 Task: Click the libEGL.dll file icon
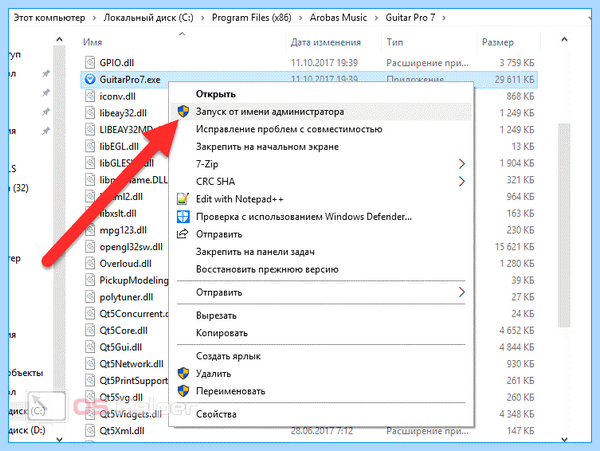tap(90, 146)
